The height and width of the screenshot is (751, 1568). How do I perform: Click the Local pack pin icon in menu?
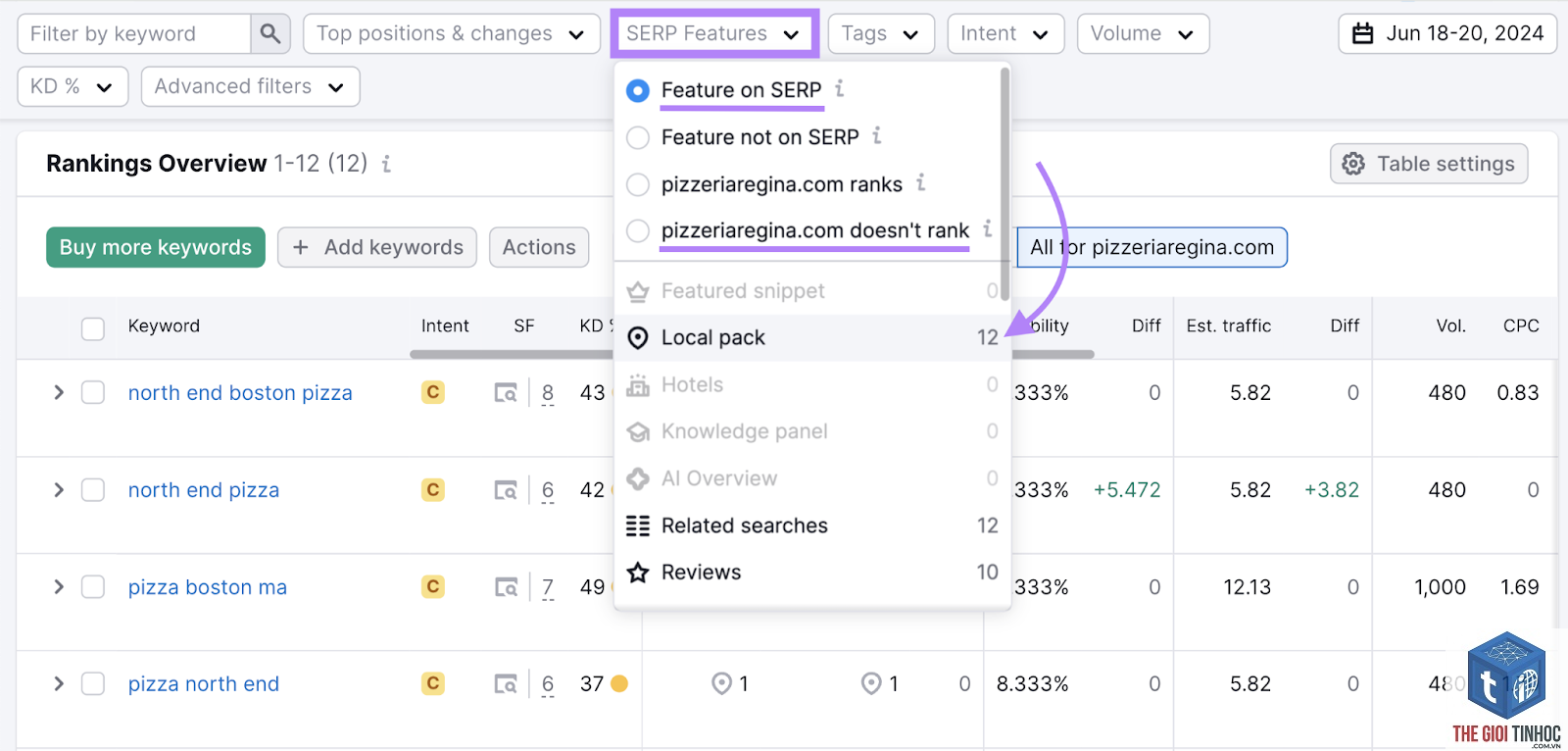[638, 338]
